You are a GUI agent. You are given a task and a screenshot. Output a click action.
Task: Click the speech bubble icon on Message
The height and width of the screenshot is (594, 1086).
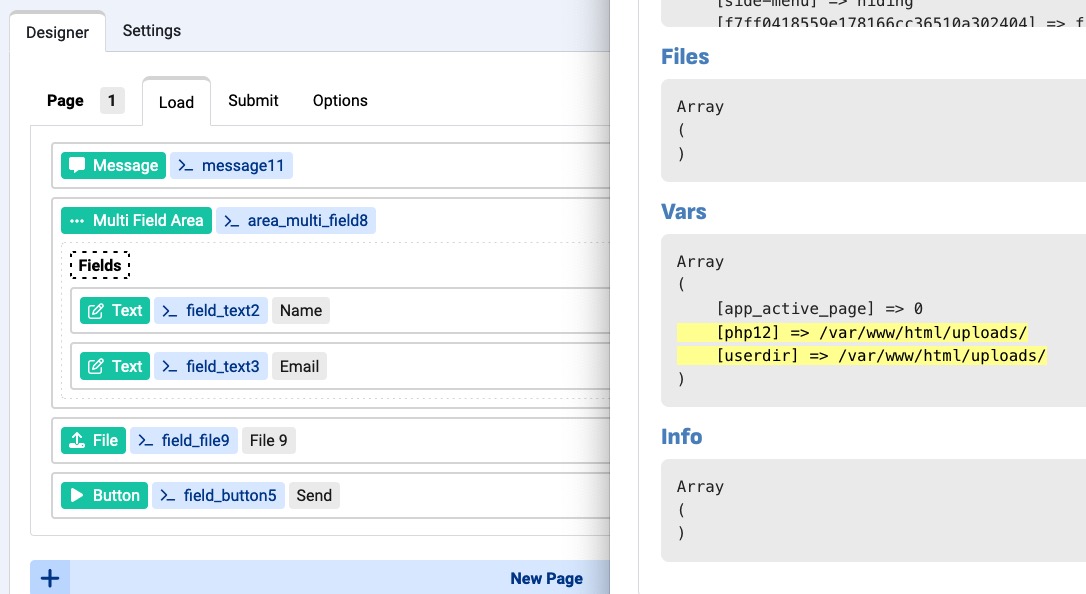pyautogui.click(x=77, y=165)
